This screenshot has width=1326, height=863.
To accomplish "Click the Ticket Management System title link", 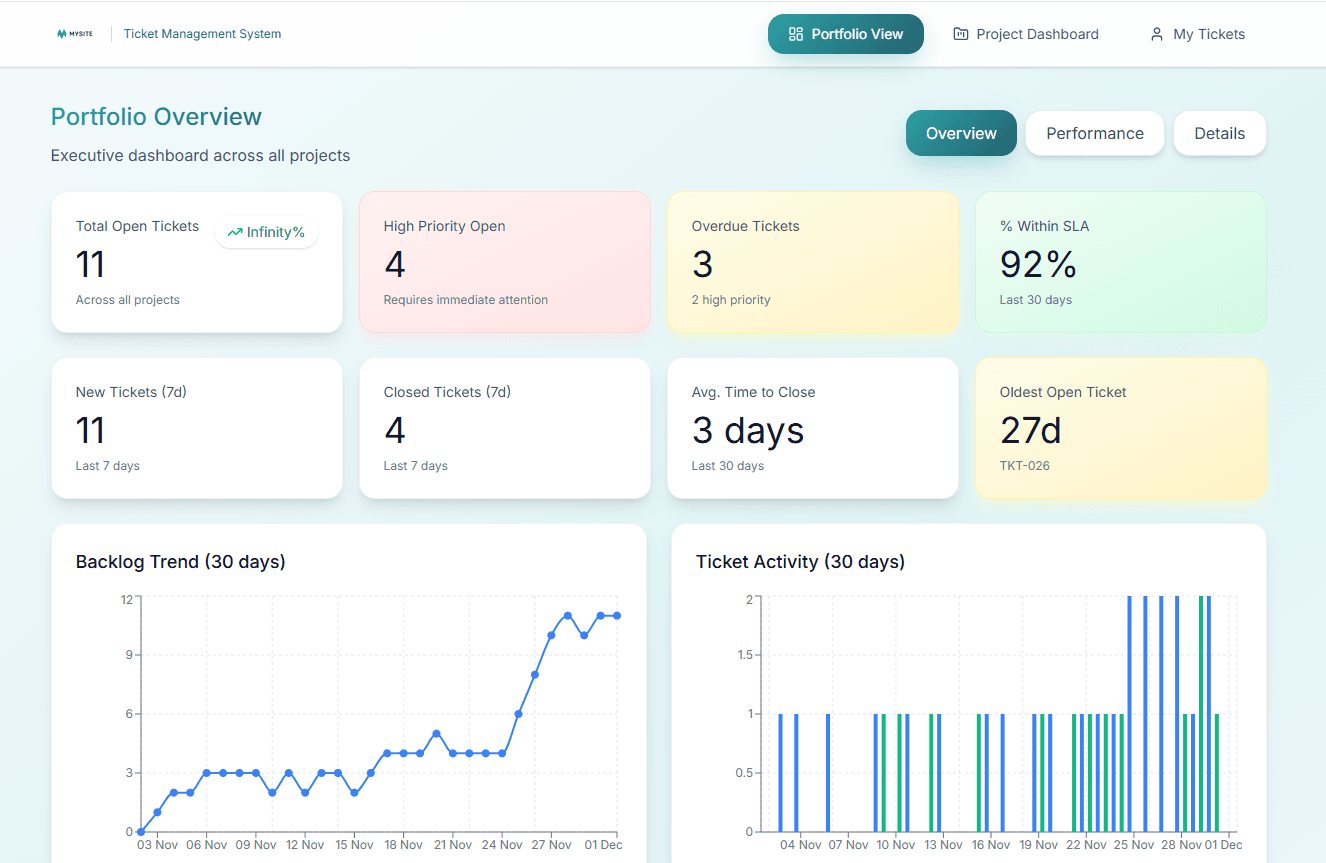I will coord(201,33).
